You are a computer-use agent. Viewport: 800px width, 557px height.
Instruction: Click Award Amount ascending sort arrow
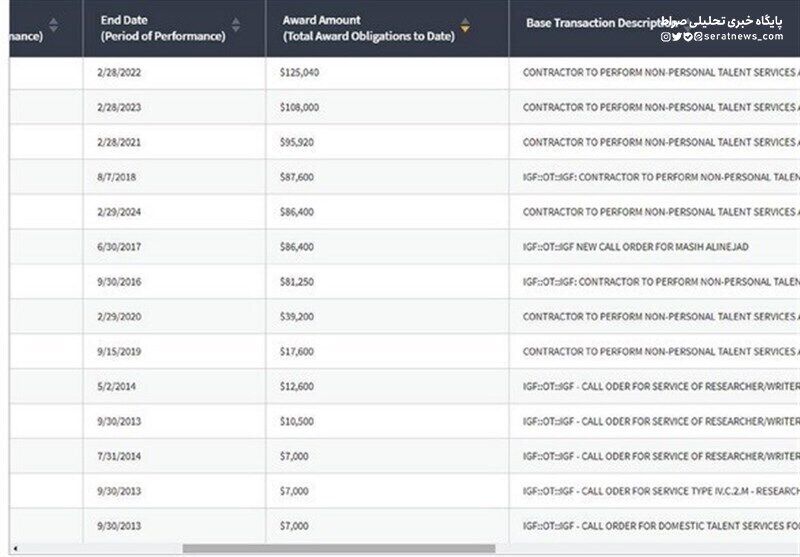465,21
